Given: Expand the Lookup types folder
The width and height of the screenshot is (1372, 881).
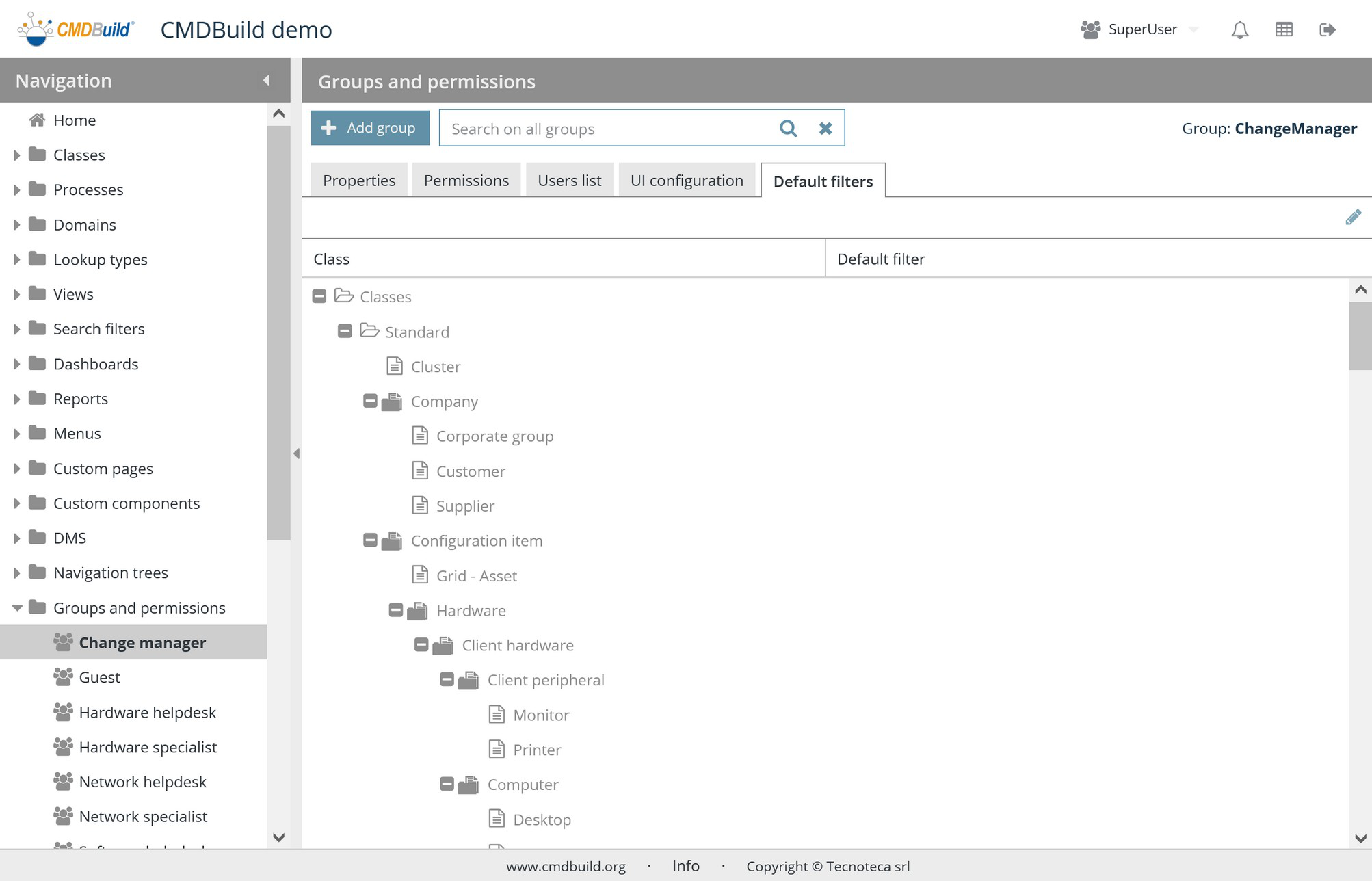Looking at the screenshot, I should pyautogui.click(x=16, y=260).
